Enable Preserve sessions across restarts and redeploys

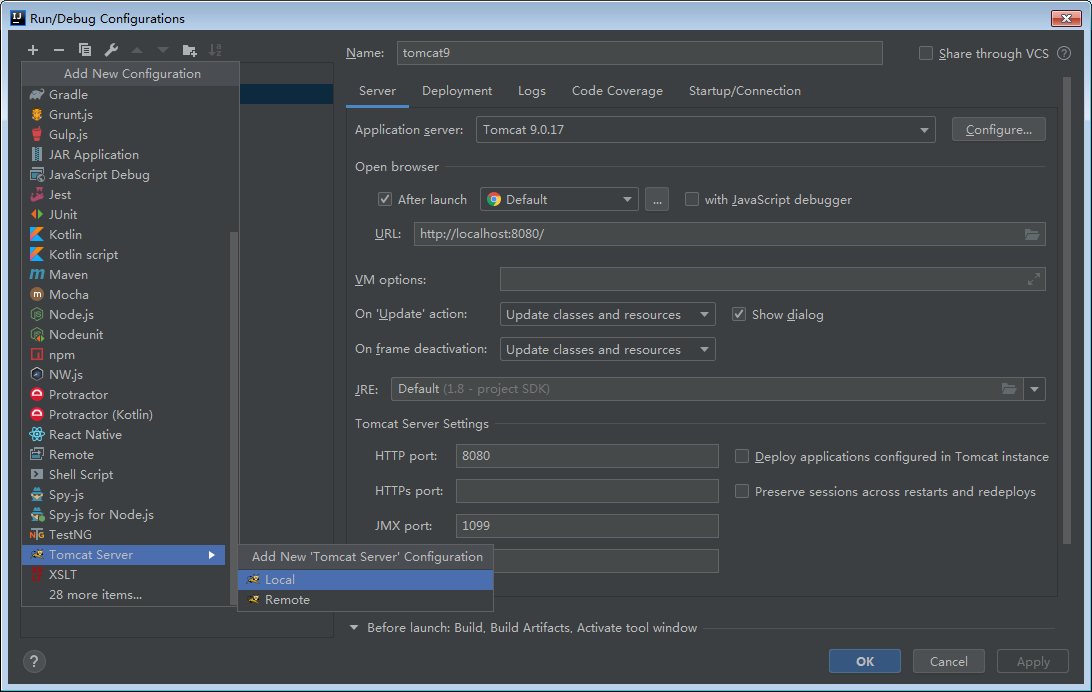click(x=742, y=492)
